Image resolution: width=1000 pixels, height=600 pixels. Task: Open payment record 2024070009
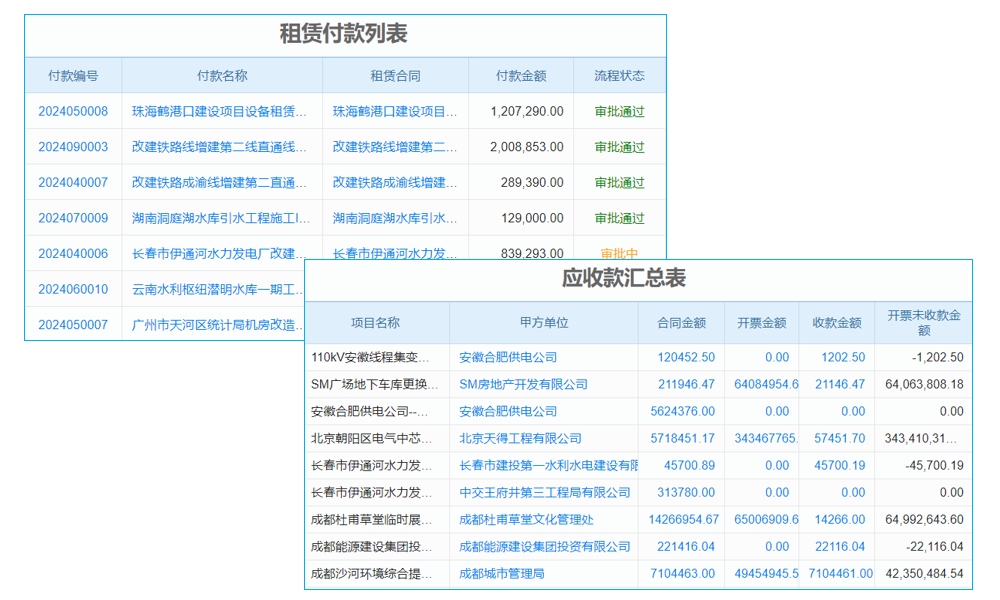(x=66, y=218)
